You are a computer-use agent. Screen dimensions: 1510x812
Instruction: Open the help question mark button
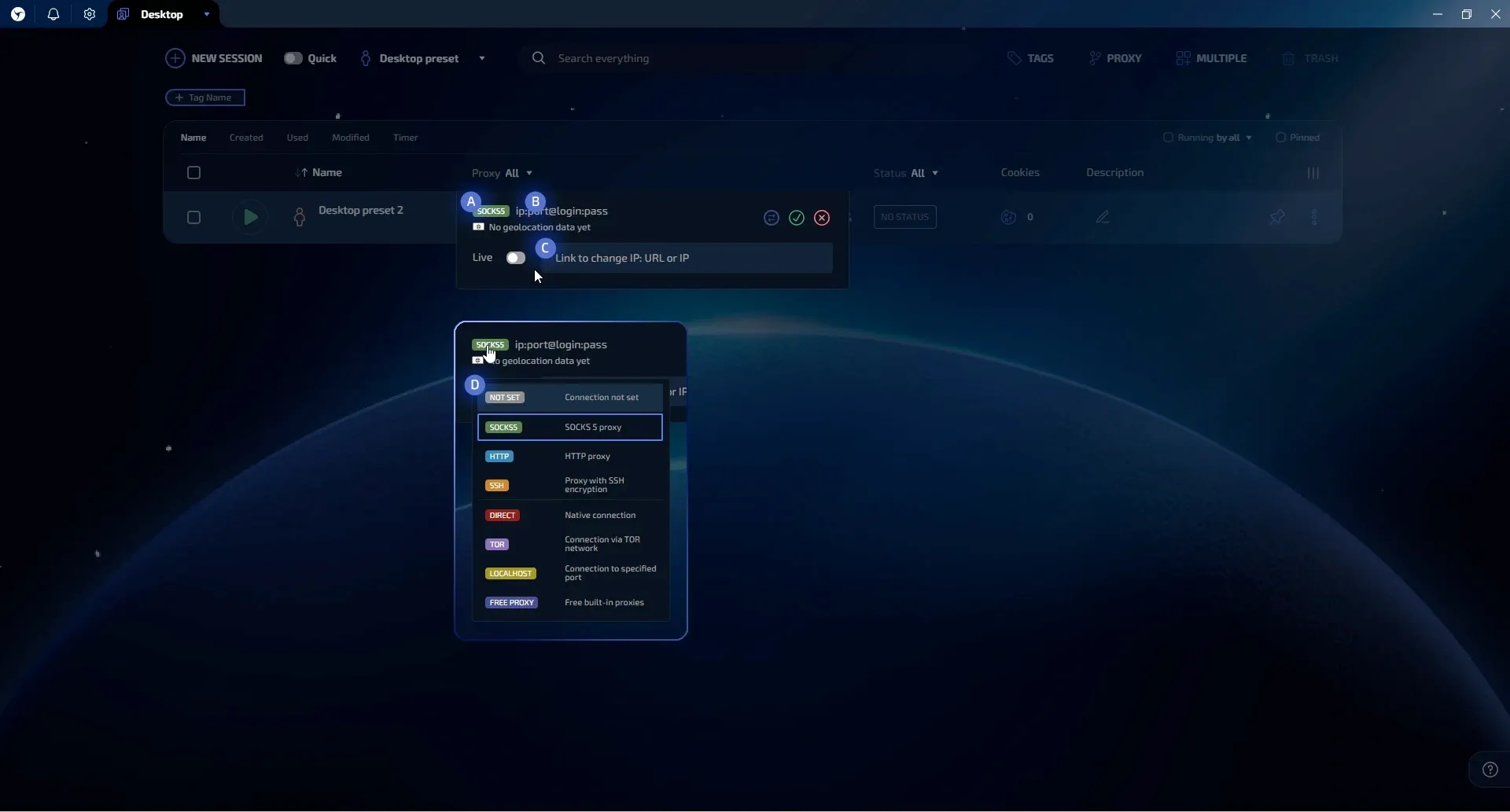(1490, 771)
